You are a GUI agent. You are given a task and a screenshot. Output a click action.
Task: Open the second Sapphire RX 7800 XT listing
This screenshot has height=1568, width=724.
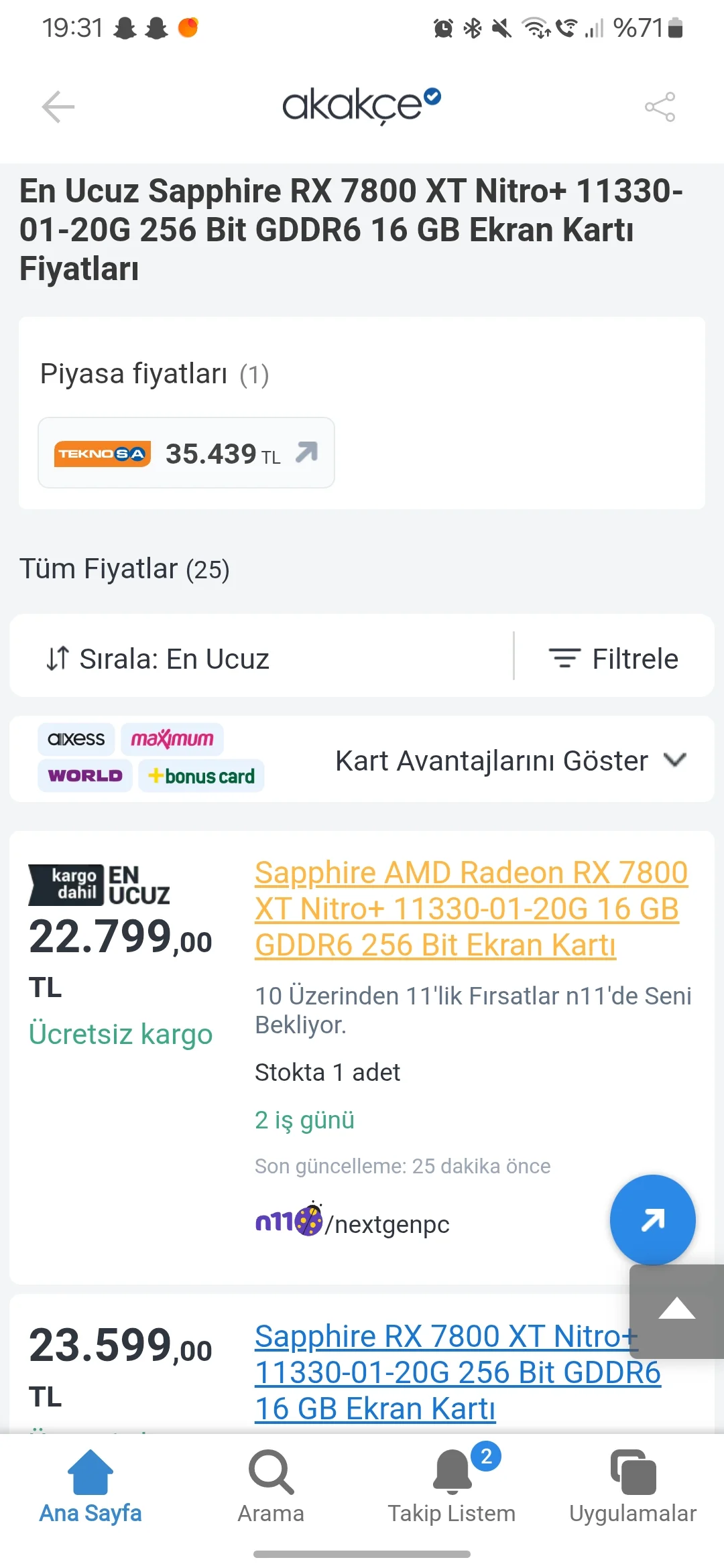click(x=457, y=1372)
